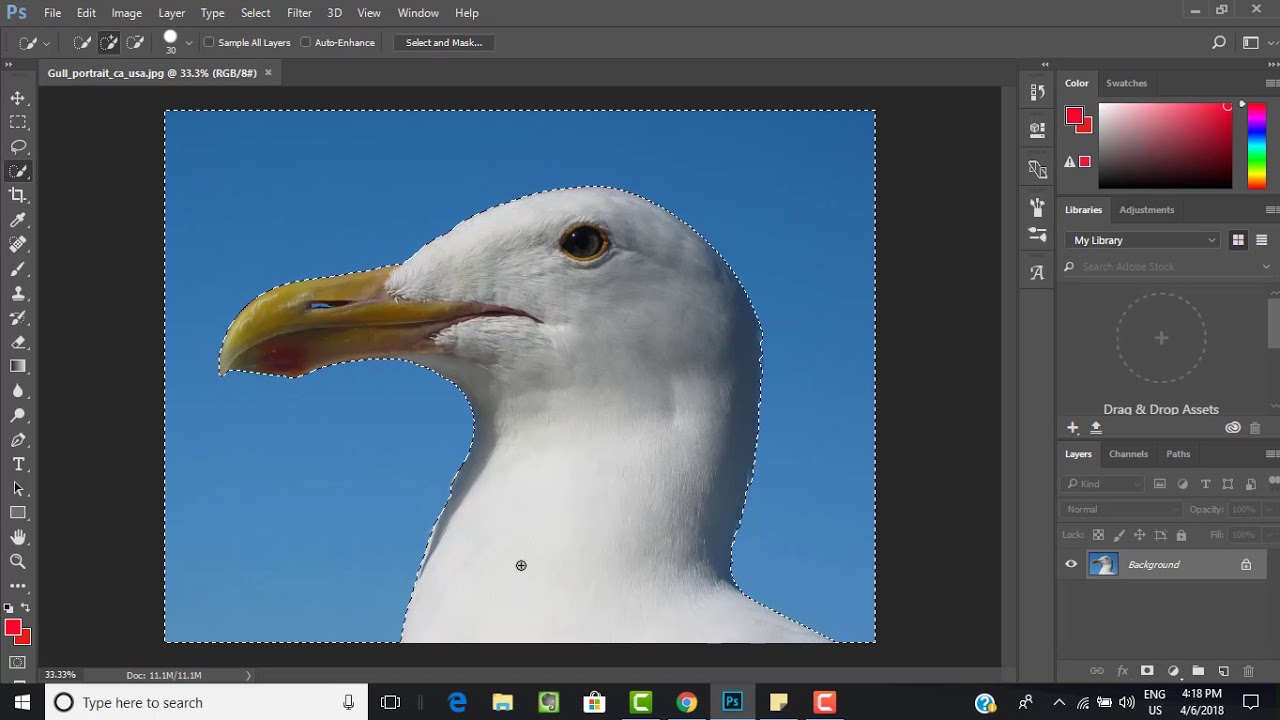Choose Add to Selection mode option

tap(108, 43)
